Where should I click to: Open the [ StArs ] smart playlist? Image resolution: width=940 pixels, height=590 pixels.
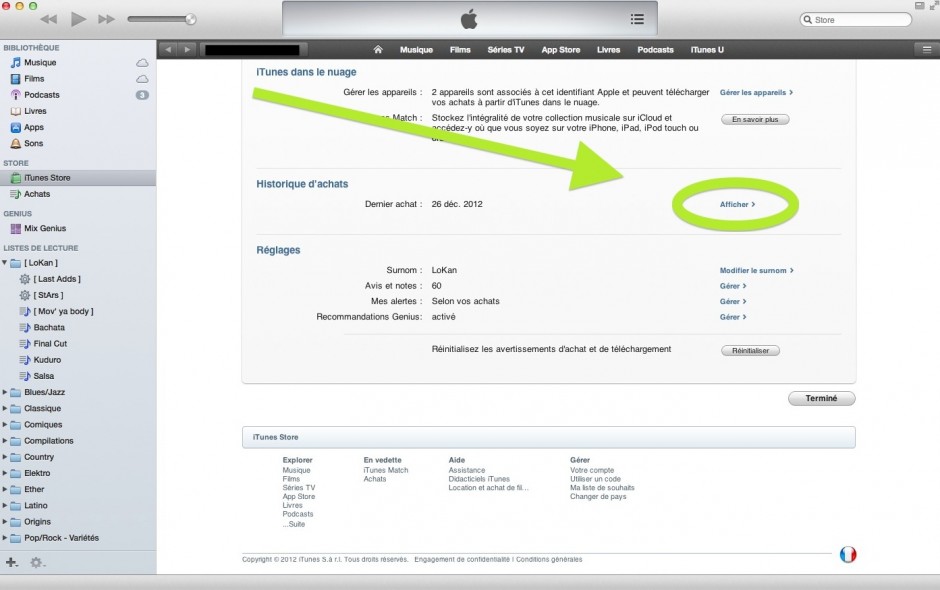coord(48,295)
